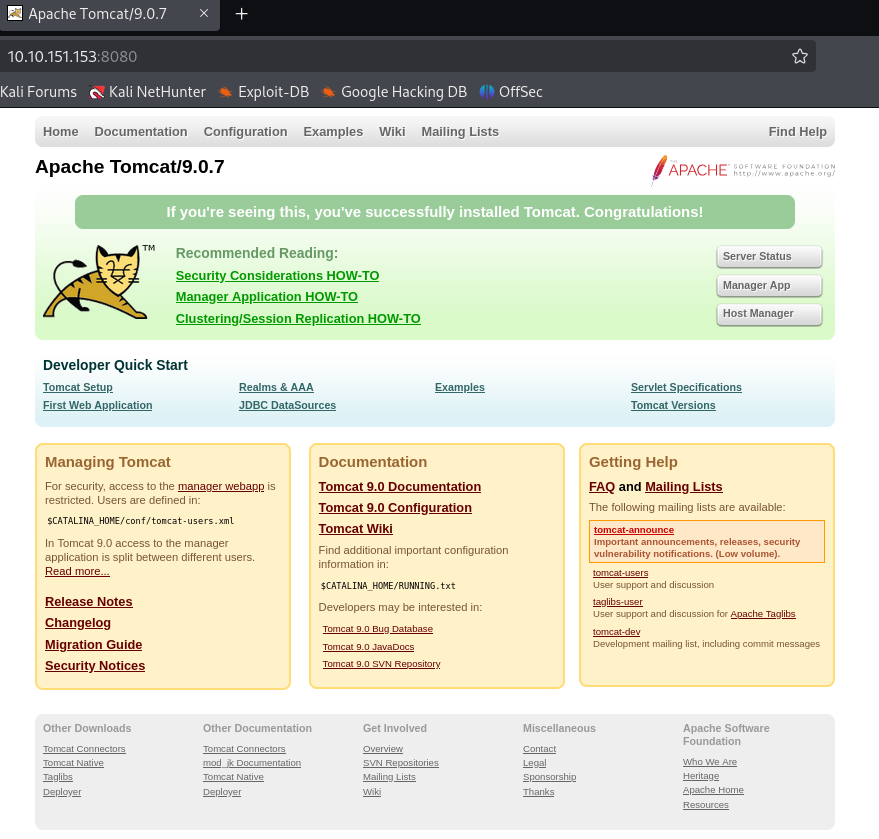Open the First Web Application link
The width and height of the screenshot is (879, 839).
[x=98, y=405]
